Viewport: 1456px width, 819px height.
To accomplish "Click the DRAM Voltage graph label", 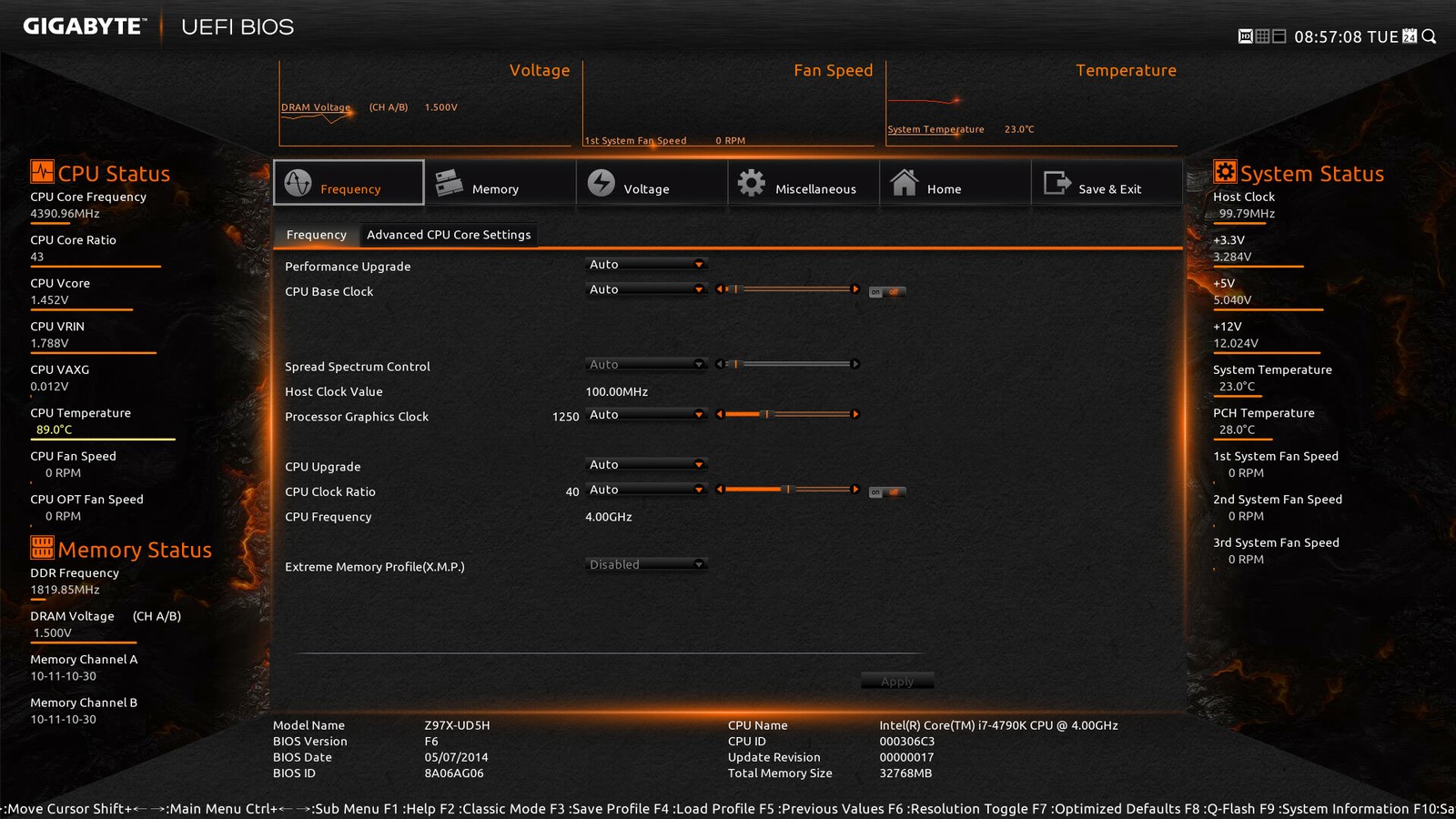I will [x=316, y=107].
